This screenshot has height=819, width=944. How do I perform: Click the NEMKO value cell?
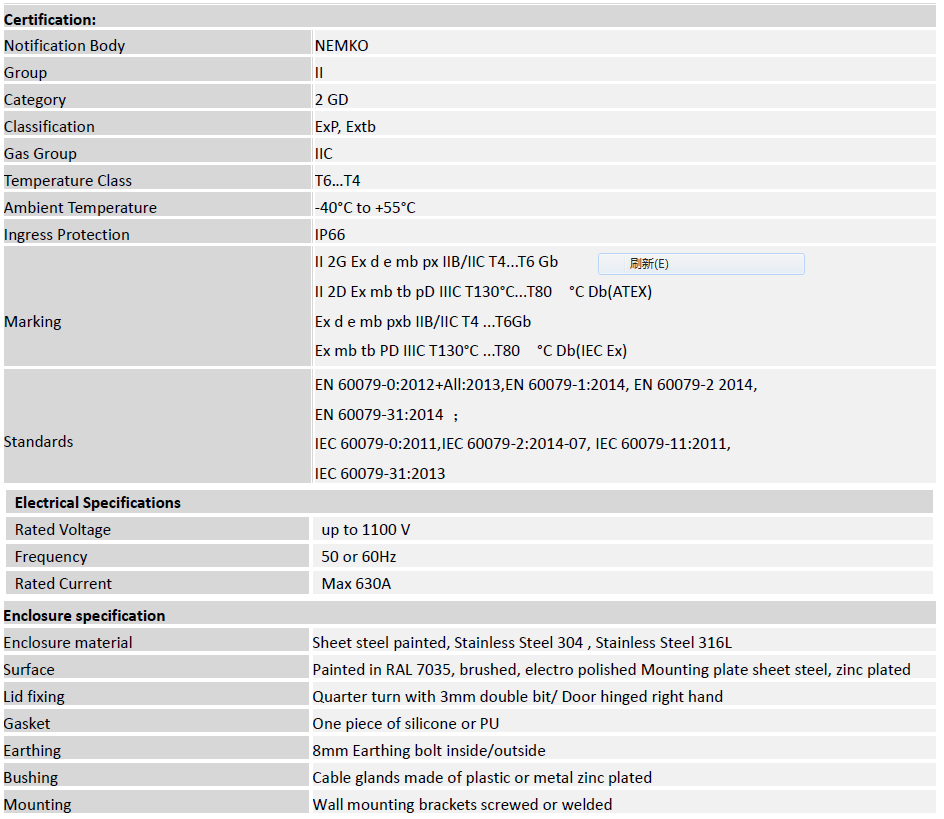(x=342, y=46)
